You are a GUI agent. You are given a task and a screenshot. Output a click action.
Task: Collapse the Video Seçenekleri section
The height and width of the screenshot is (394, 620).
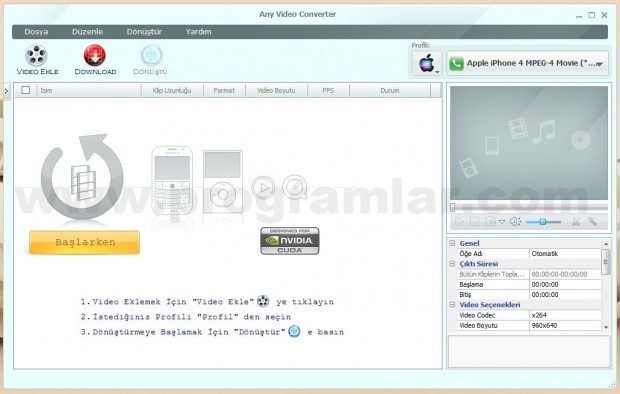452,305
